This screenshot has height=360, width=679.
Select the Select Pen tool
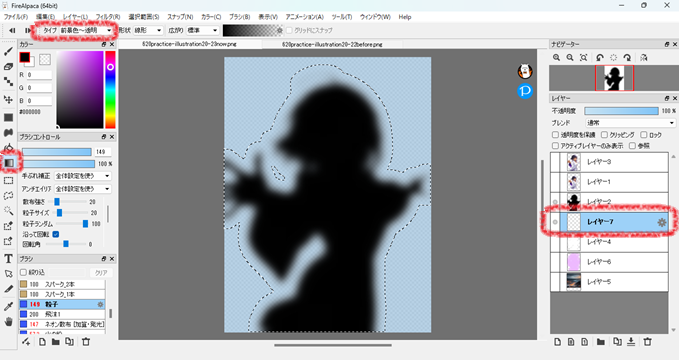click(x=8, y=226)
